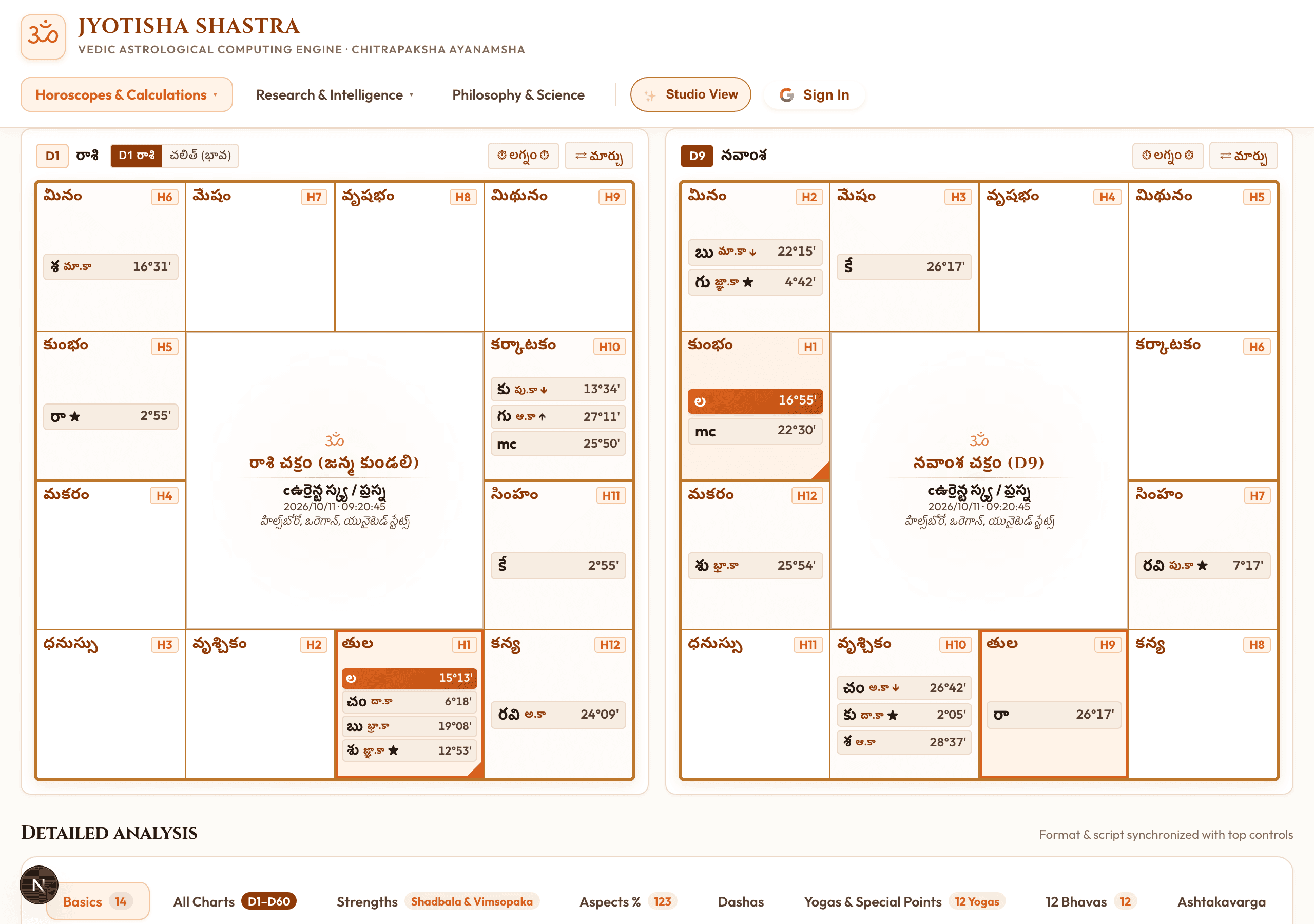Click the H9 house badge in D9 Tula
Viewport: 1314px width, 924px height.
pyautogui.click(x=1108, y=645)
